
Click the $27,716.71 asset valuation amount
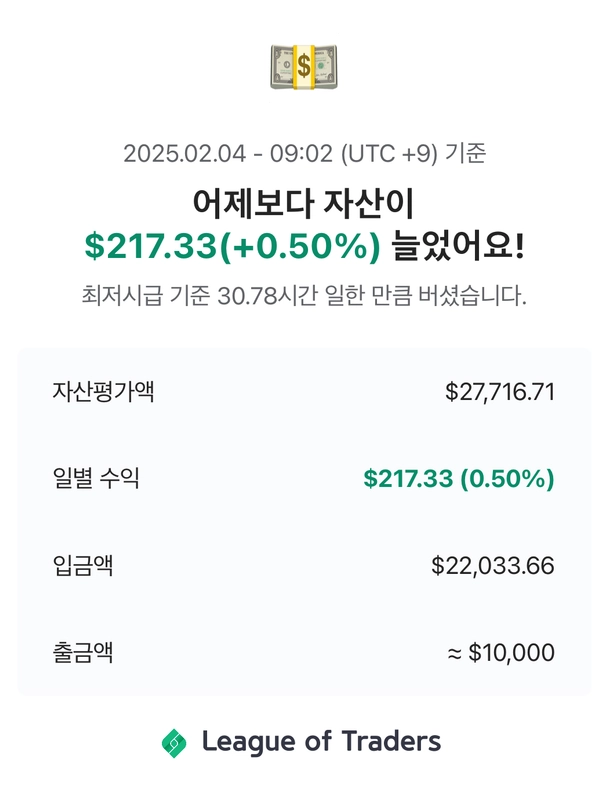(500, 392)
